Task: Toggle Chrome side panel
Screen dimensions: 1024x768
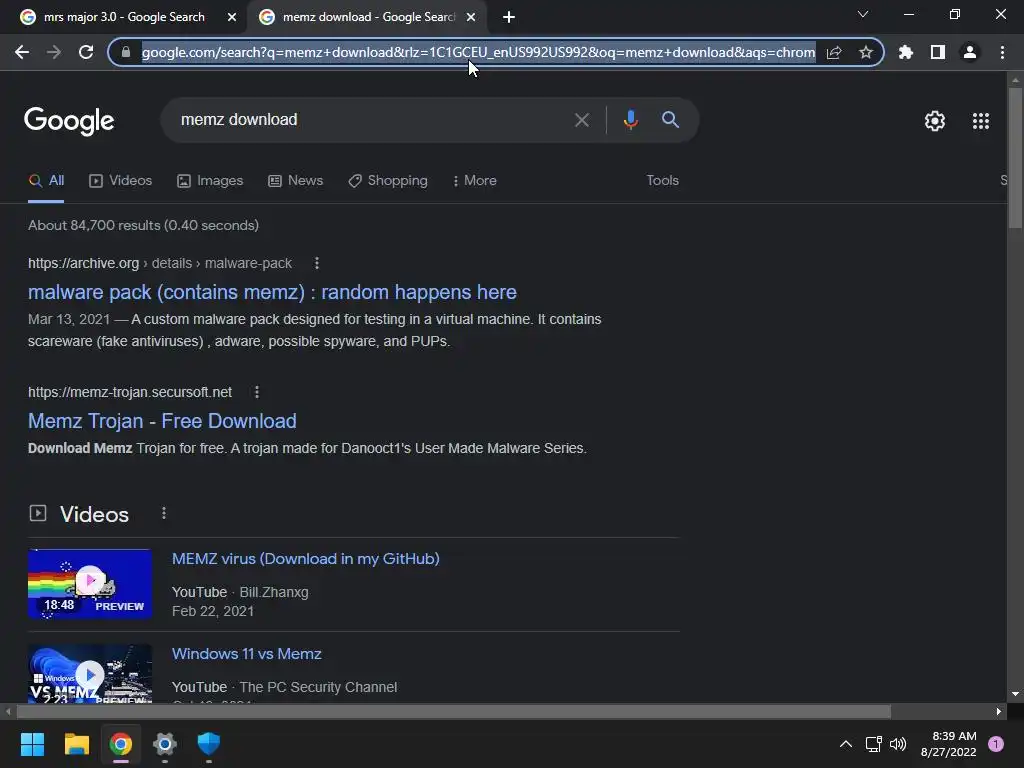Action: coord(938,52)
